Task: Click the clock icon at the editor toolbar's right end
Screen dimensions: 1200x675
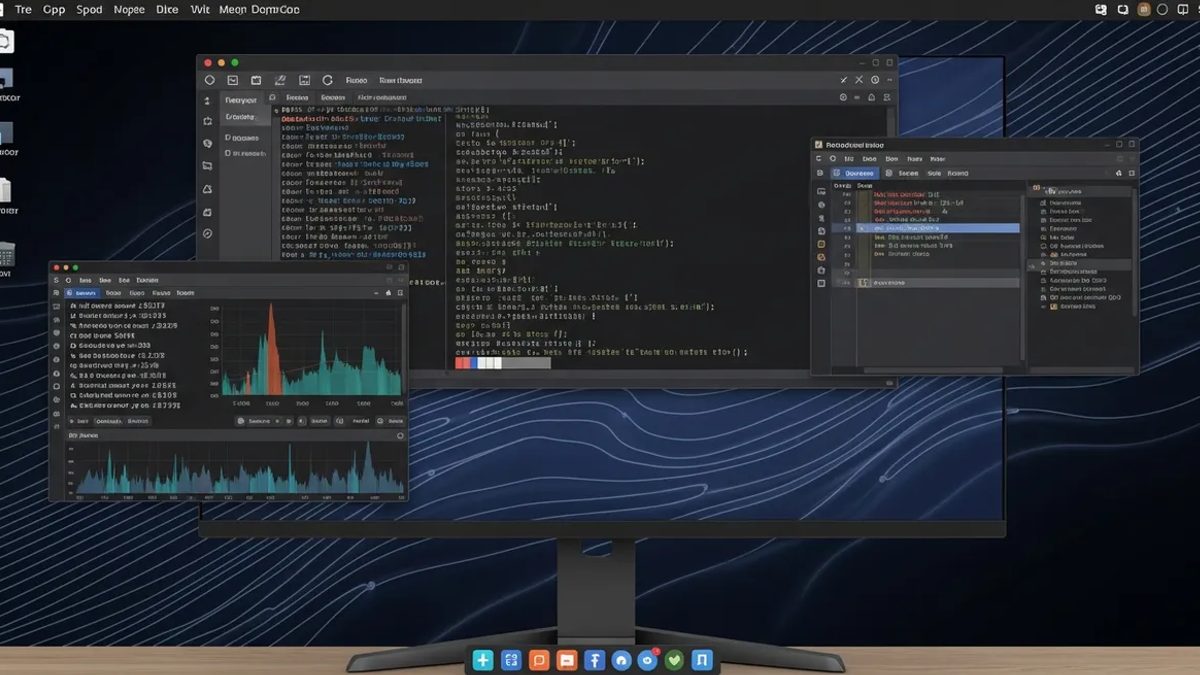Action: tap(875, 80)
